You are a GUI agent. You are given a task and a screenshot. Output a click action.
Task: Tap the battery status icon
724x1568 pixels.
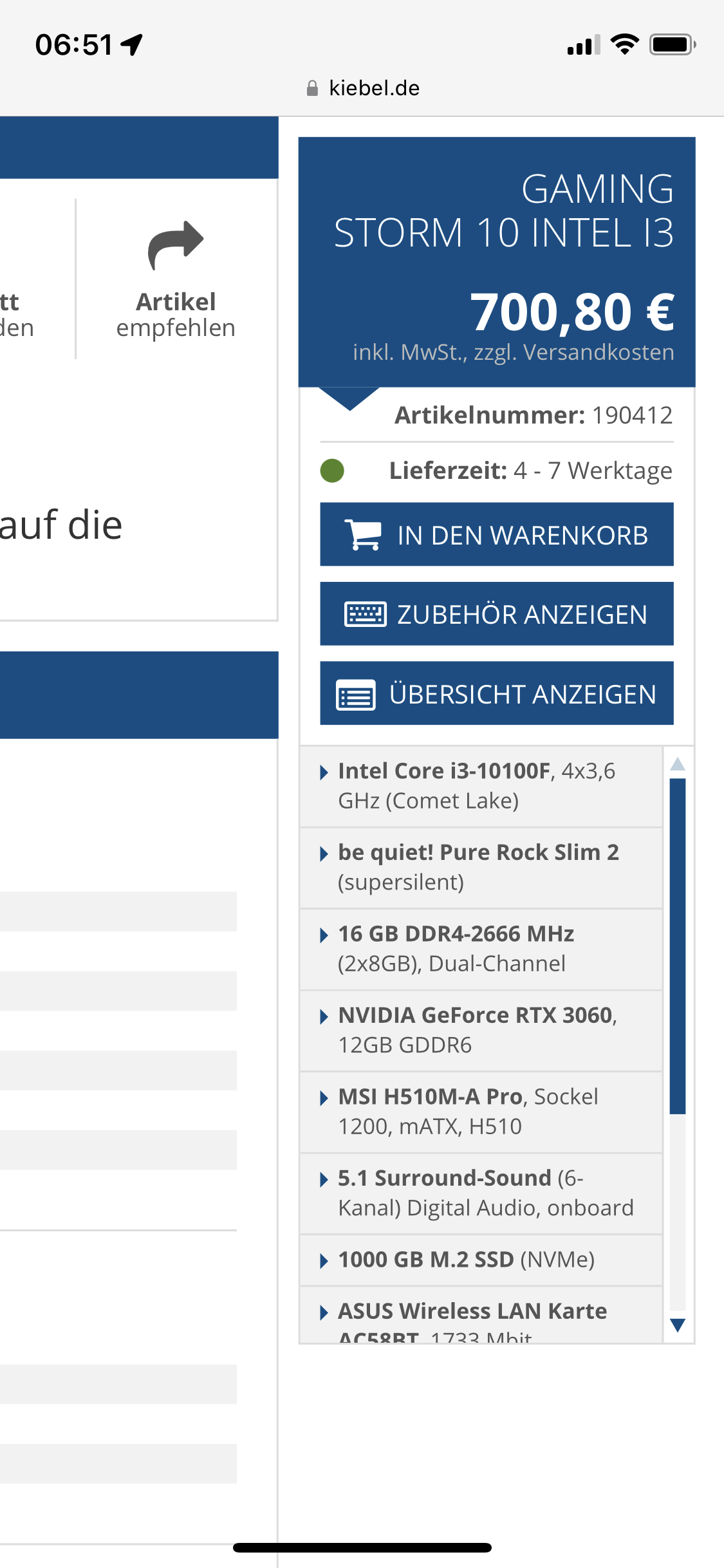click(x=673, y=44)
